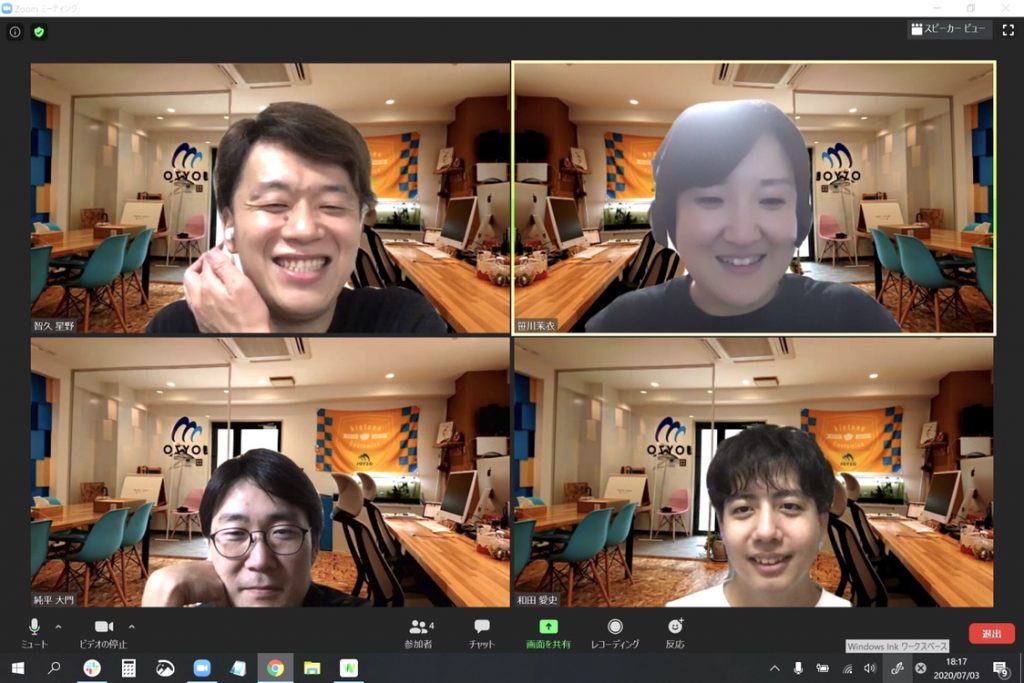Open Chrome from the Windows taskbar
Image resolution: width=1024 pixels, height=683 pixels.
pos(275,668)
